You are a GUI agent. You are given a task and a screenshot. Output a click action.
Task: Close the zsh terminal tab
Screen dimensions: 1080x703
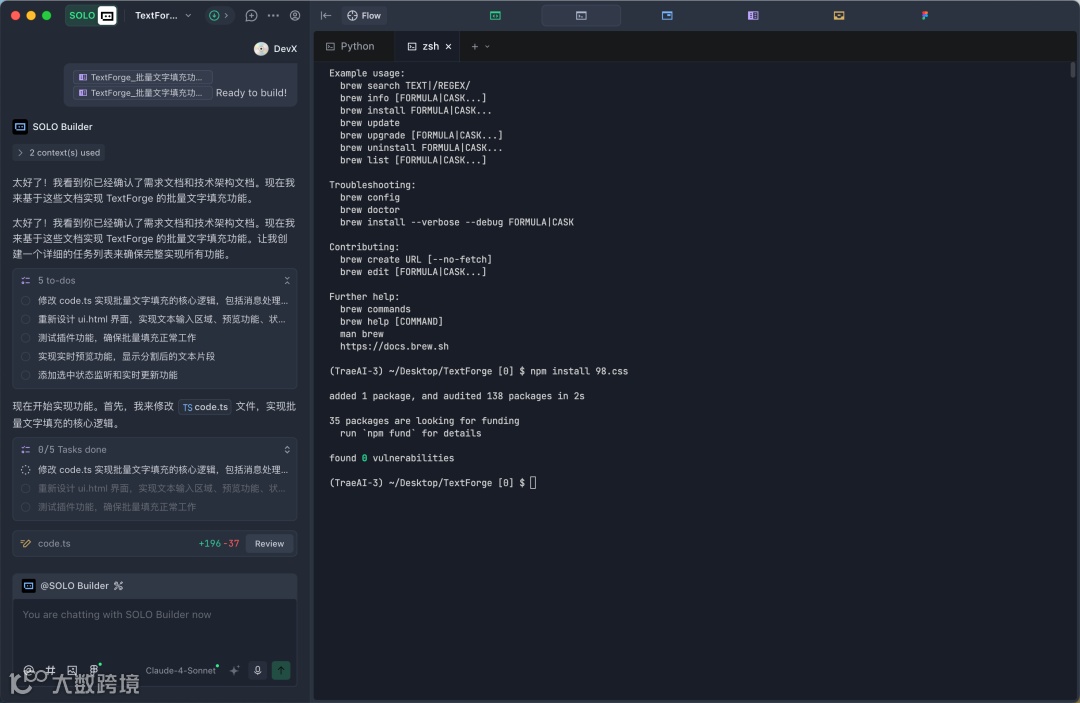point(448,47)
